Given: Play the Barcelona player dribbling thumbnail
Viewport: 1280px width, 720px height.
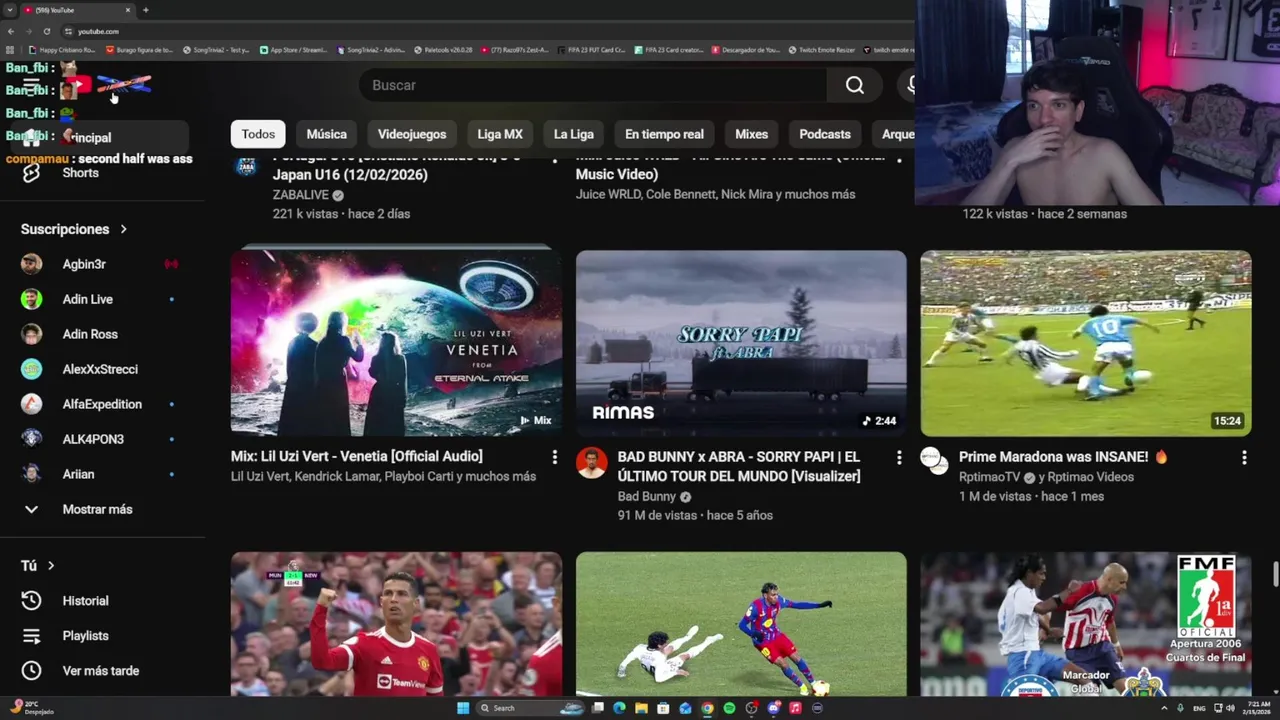Looking at the screenshot, I should (741, 624).
